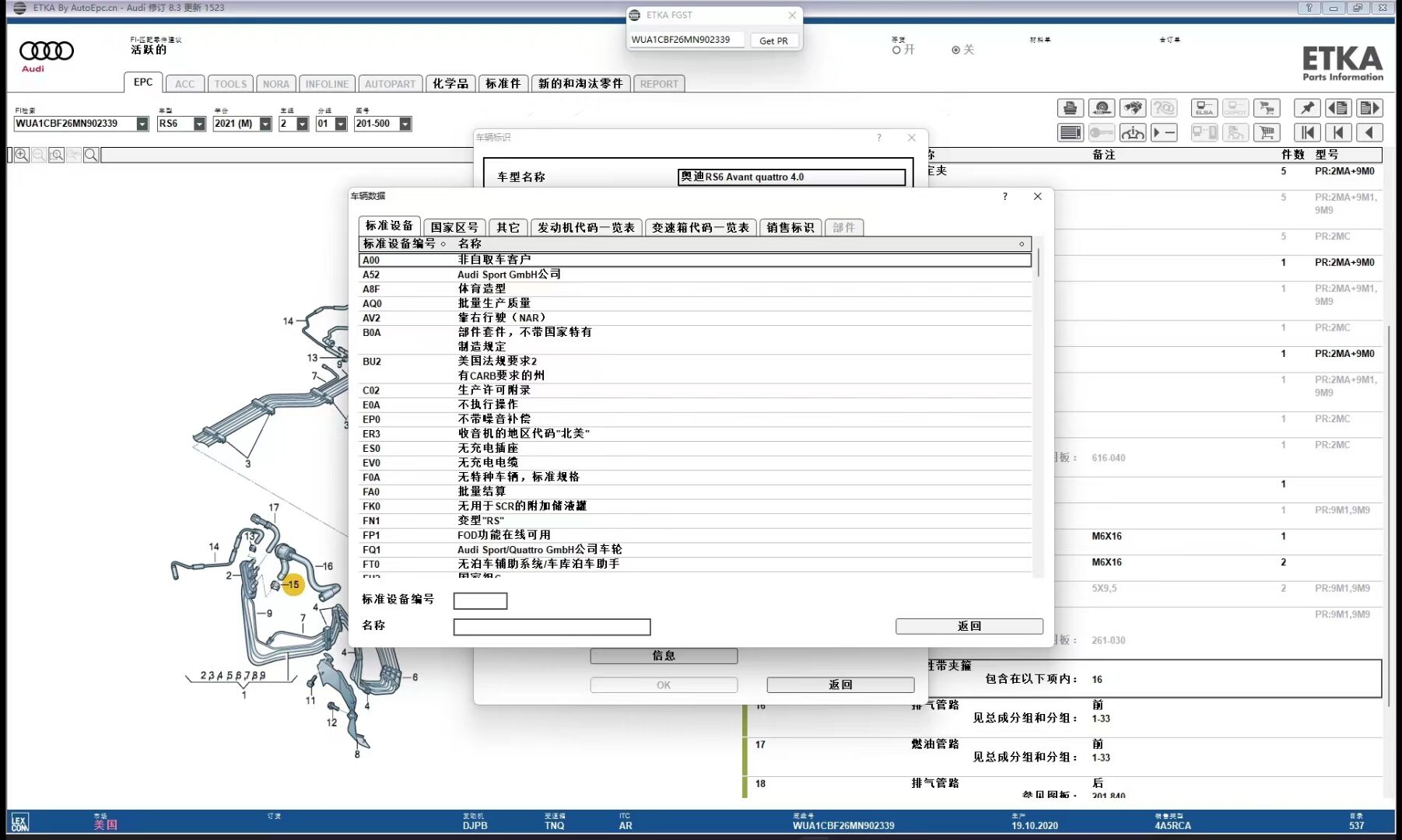The image size is (1402, 840).
Task: Click the 名称 search input field
Action: tap(552, 627)
